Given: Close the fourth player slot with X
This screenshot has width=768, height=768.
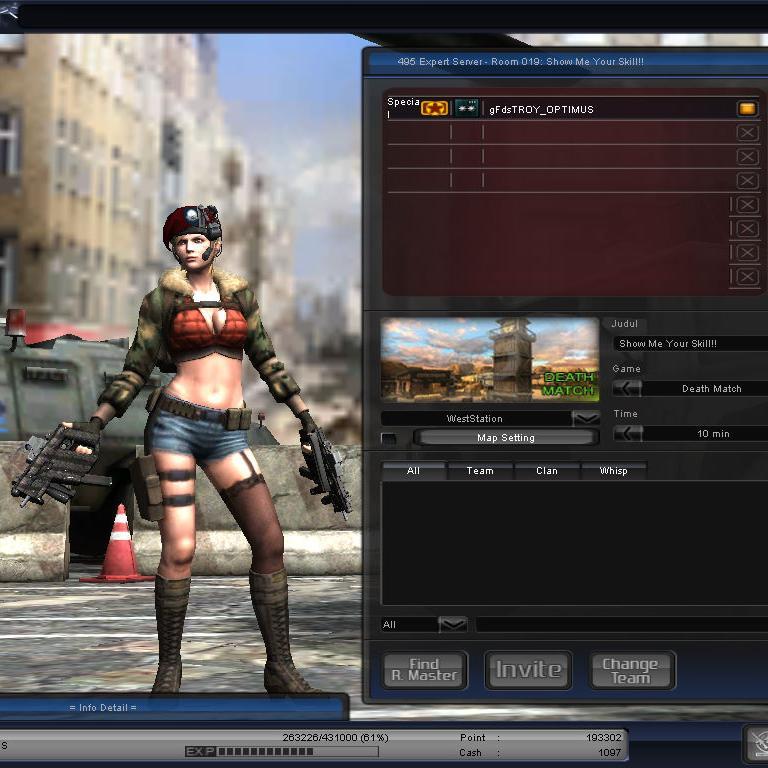Looking at the screenshot, I should point(747,181).
